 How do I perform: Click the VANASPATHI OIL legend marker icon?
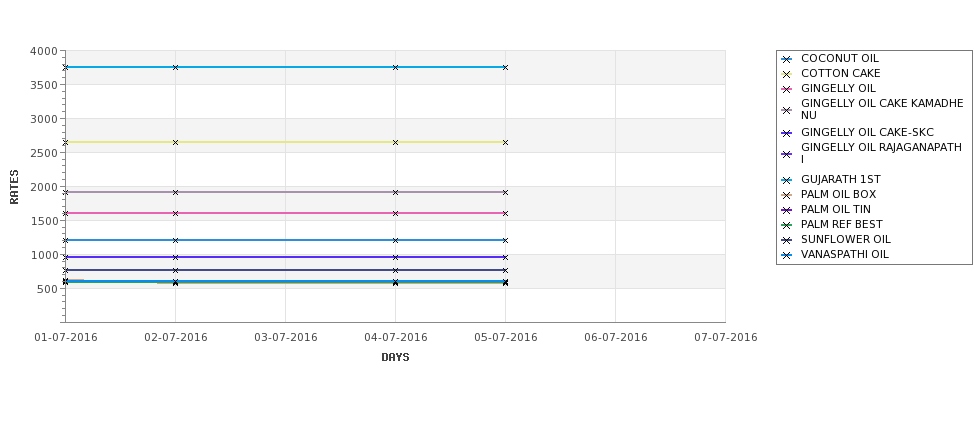point(787,255)
